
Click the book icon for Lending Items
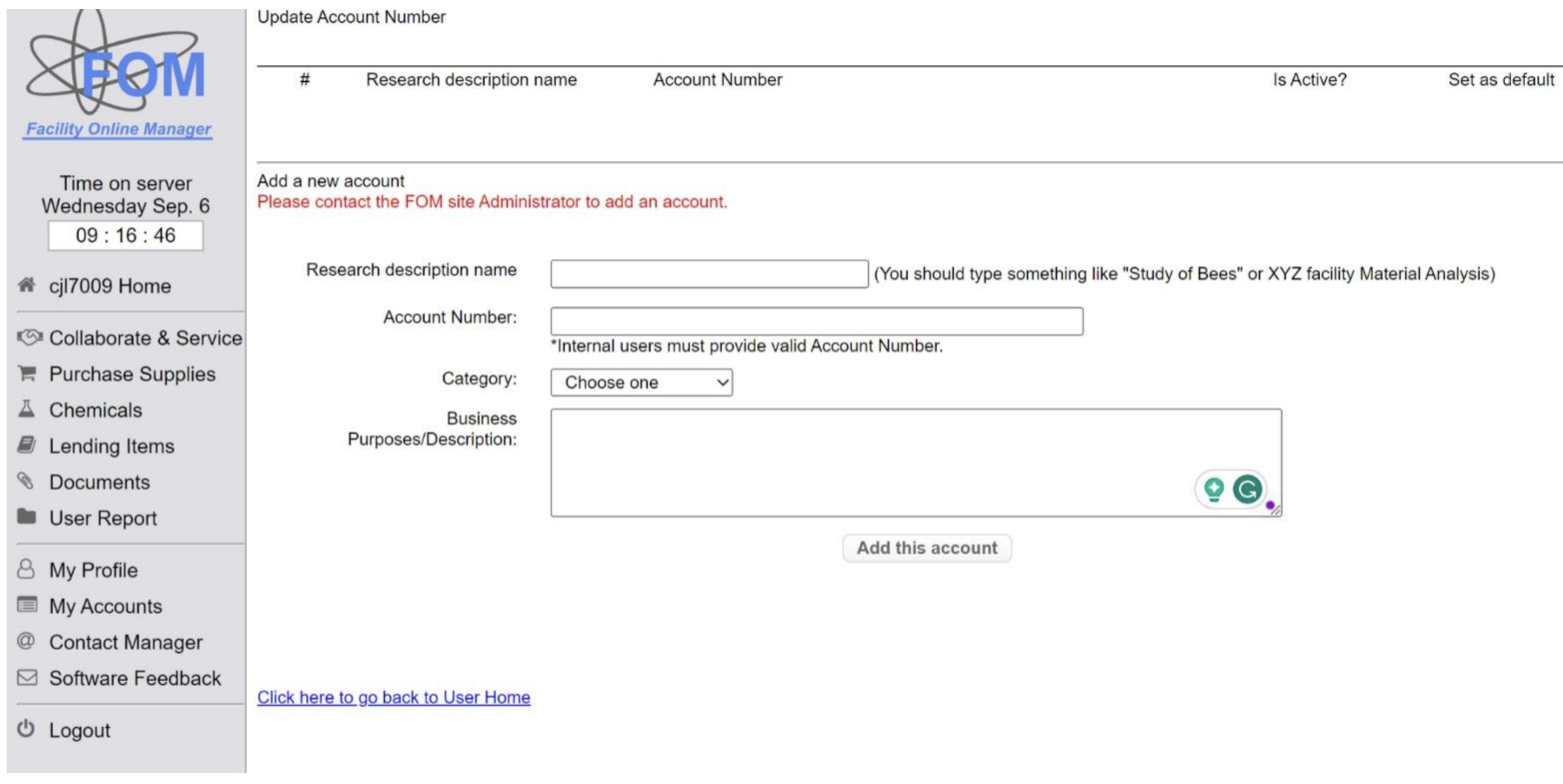pyautogui.click(x=26, y=445)
